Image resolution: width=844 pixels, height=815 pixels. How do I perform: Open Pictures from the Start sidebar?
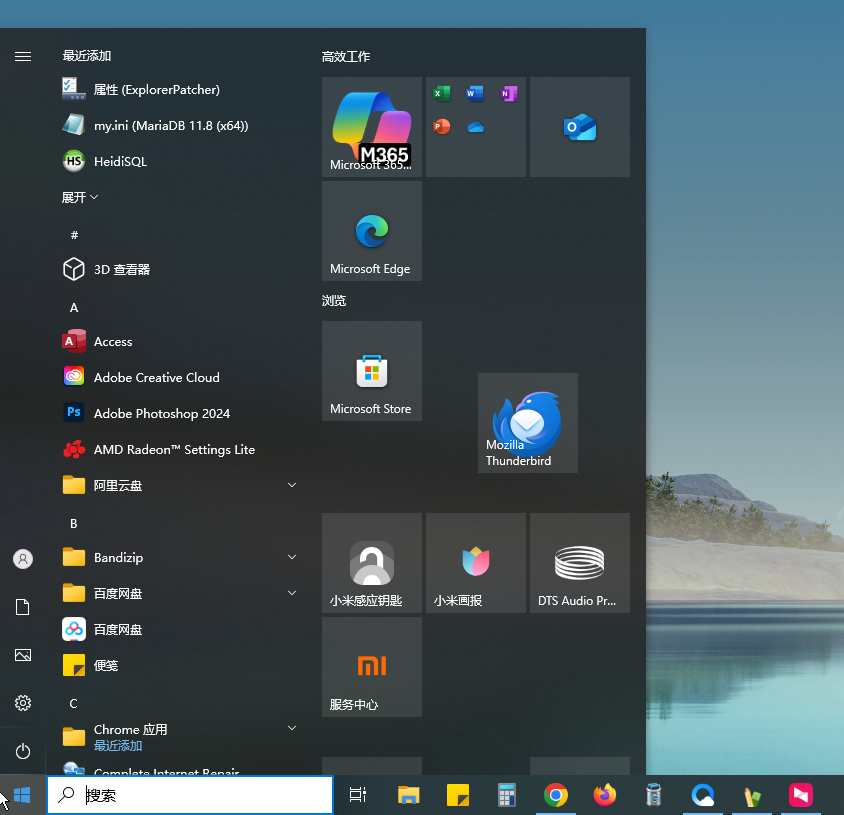[23, 655]
